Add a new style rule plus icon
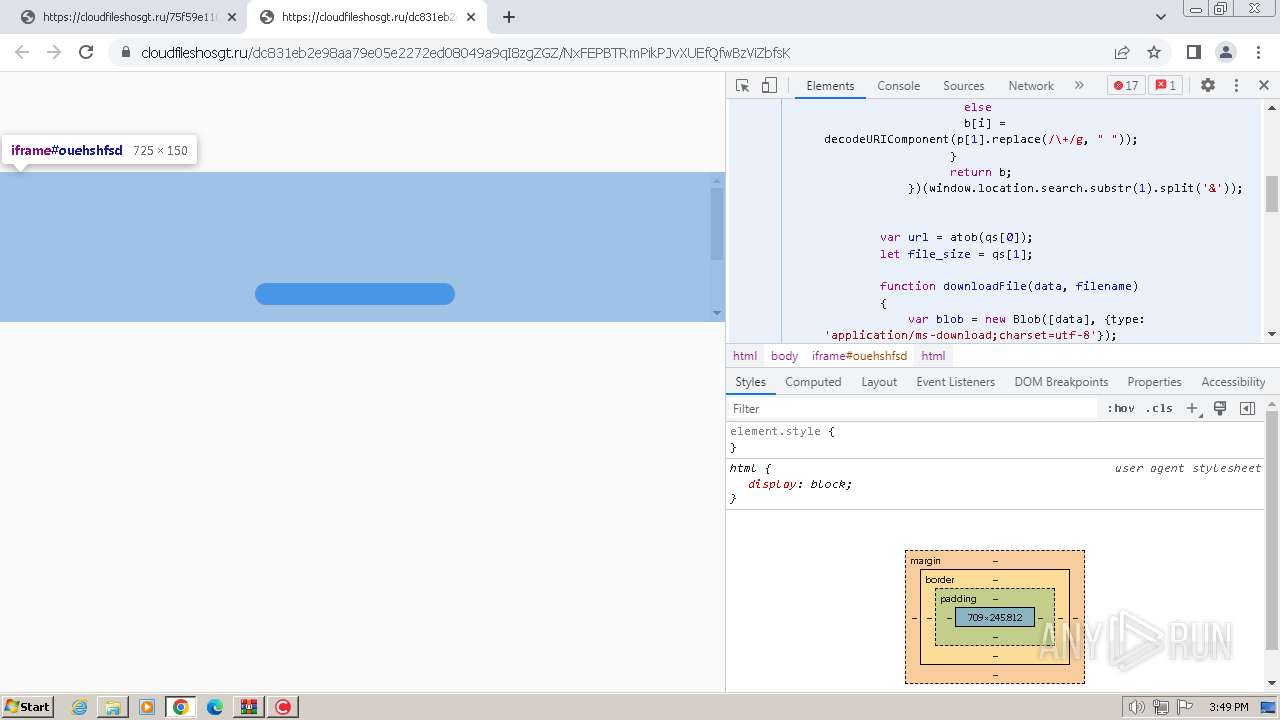 (1192, 408)
